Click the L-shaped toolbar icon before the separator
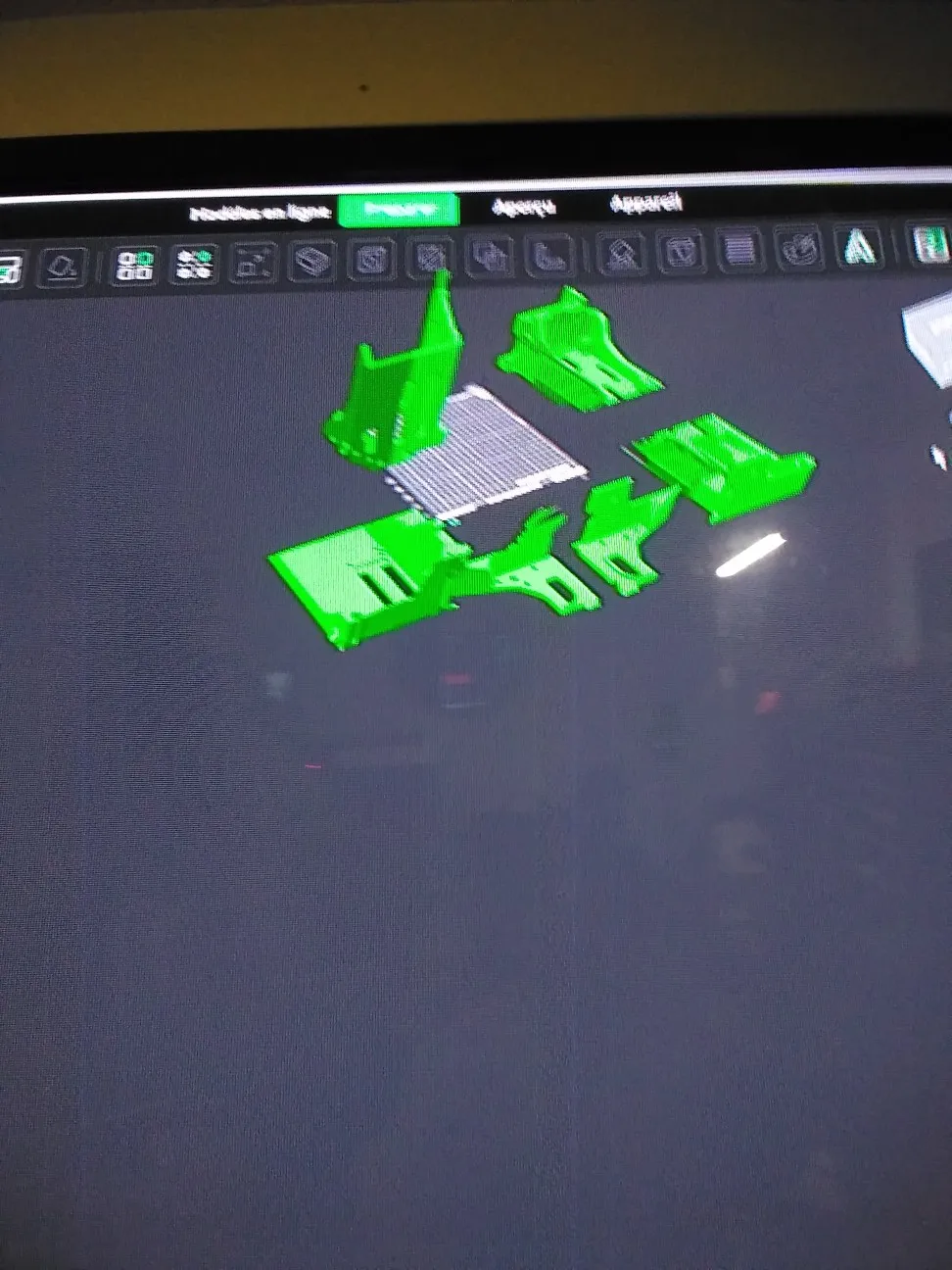Viewport: 952px width, 1270px height. point(549,256)
